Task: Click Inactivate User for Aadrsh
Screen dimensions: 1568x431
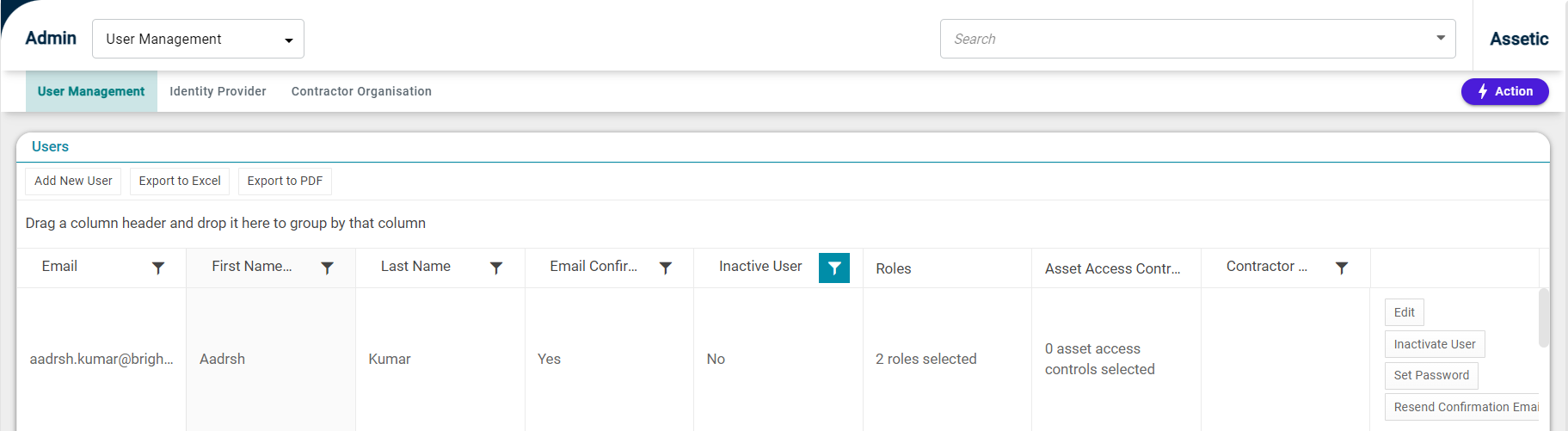Action: coord(1435,344)
